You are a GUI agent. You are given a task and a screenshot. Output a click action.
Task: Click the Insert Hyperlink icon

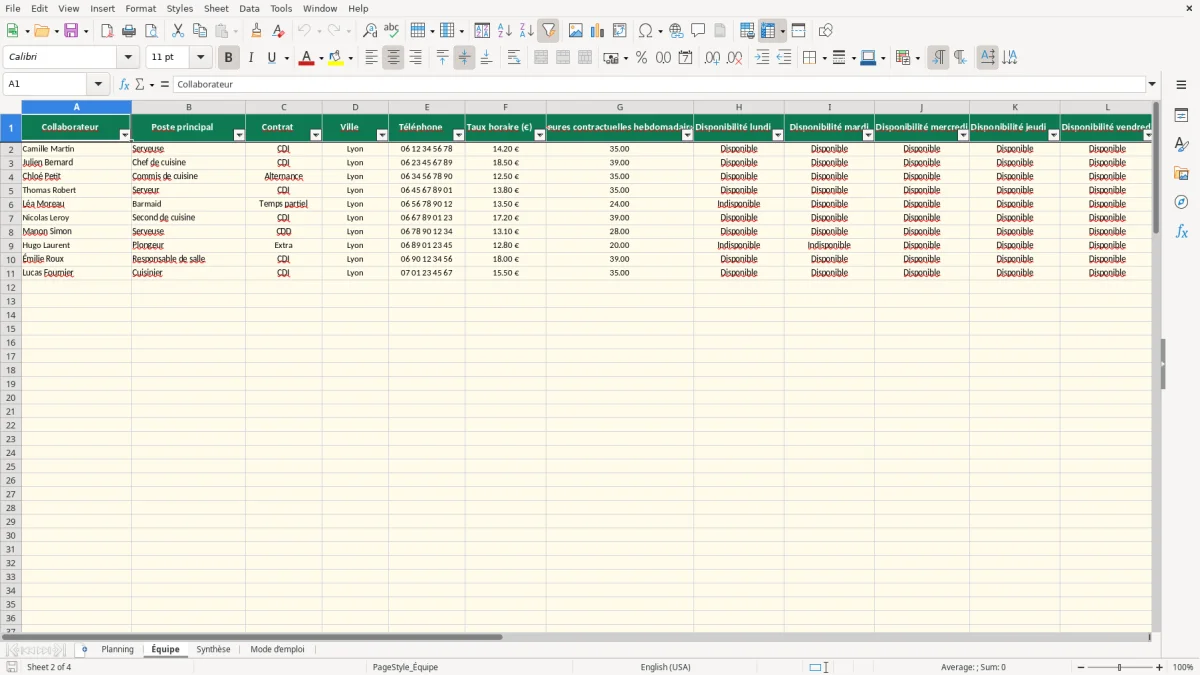pyautogui.click(x=677, y=31)
